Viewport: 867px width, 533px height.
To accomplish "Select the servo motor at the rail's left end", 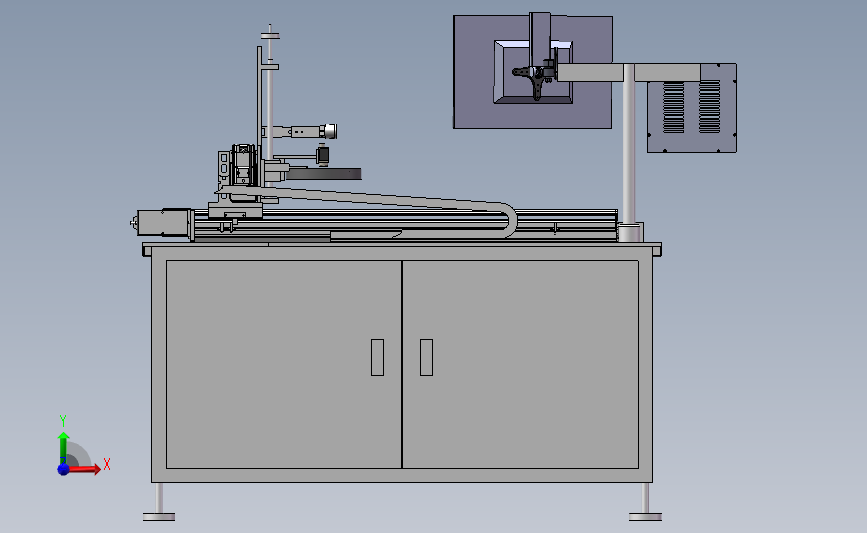I will pyautogui.click(x=164, y=223).
